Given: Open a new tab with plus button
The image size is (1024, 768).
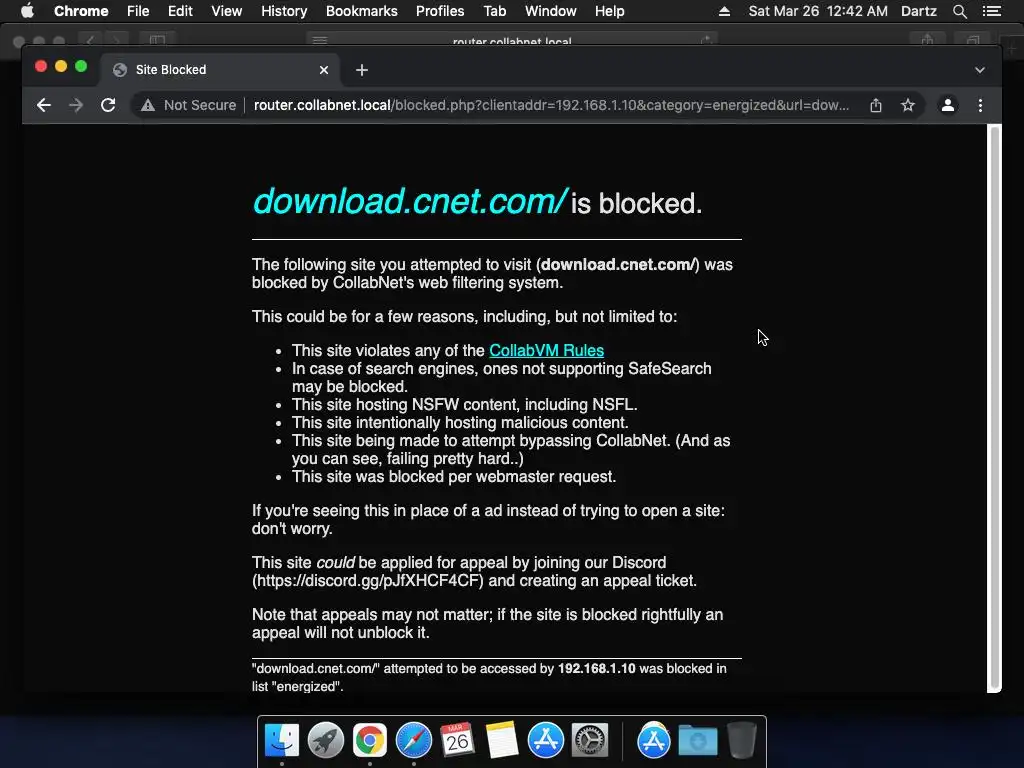Looking at the screenshot, I should 362,70.
